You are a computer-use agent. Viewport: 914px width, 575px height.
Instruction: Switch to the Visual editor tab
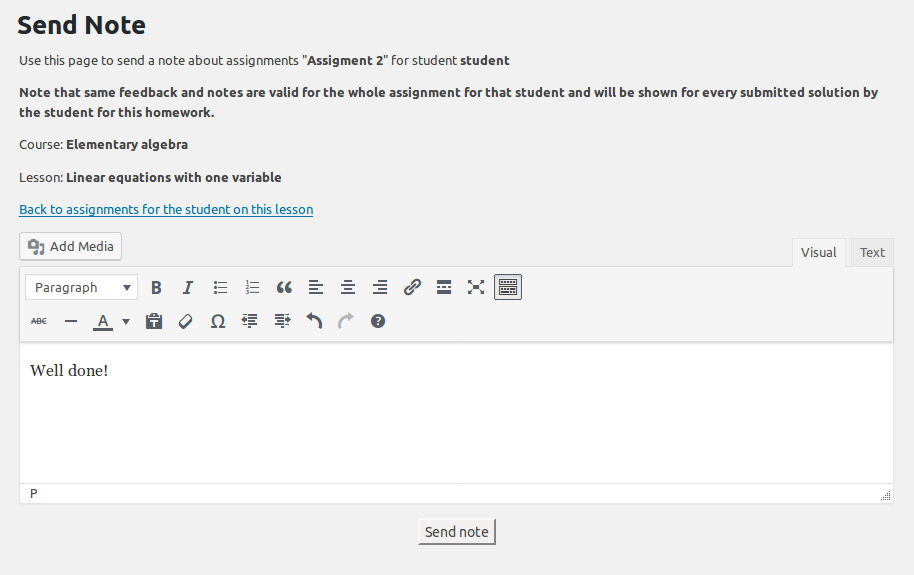[x=818, y=253]
